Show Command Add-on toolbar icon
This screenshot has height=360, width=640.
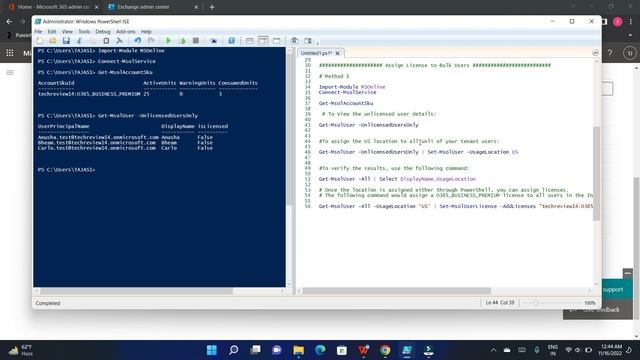coord(308,41)
